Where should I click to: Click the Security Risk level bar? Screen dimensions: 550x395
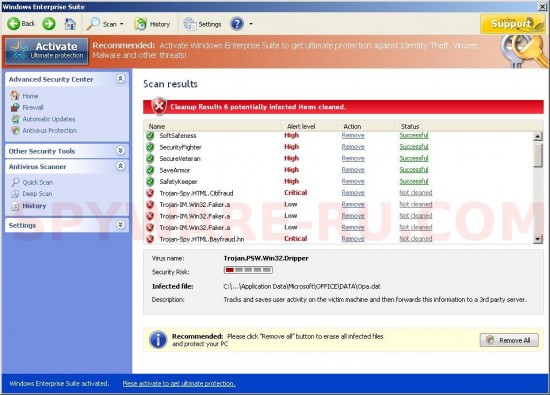248,270
